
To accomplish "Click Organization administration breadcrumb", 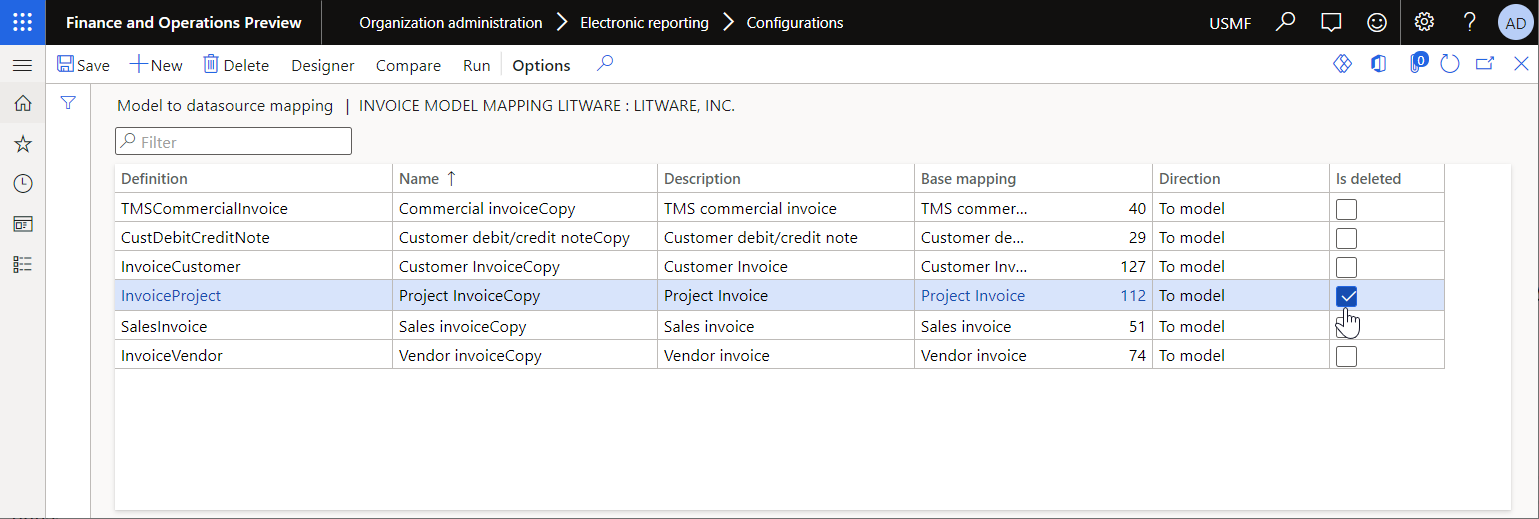I will (x=451, y=22).
